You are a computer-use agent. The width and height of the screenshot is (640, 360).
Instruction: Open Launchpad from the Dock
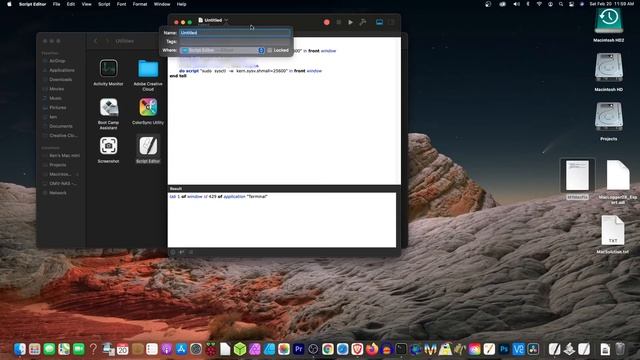coord(35,349)
